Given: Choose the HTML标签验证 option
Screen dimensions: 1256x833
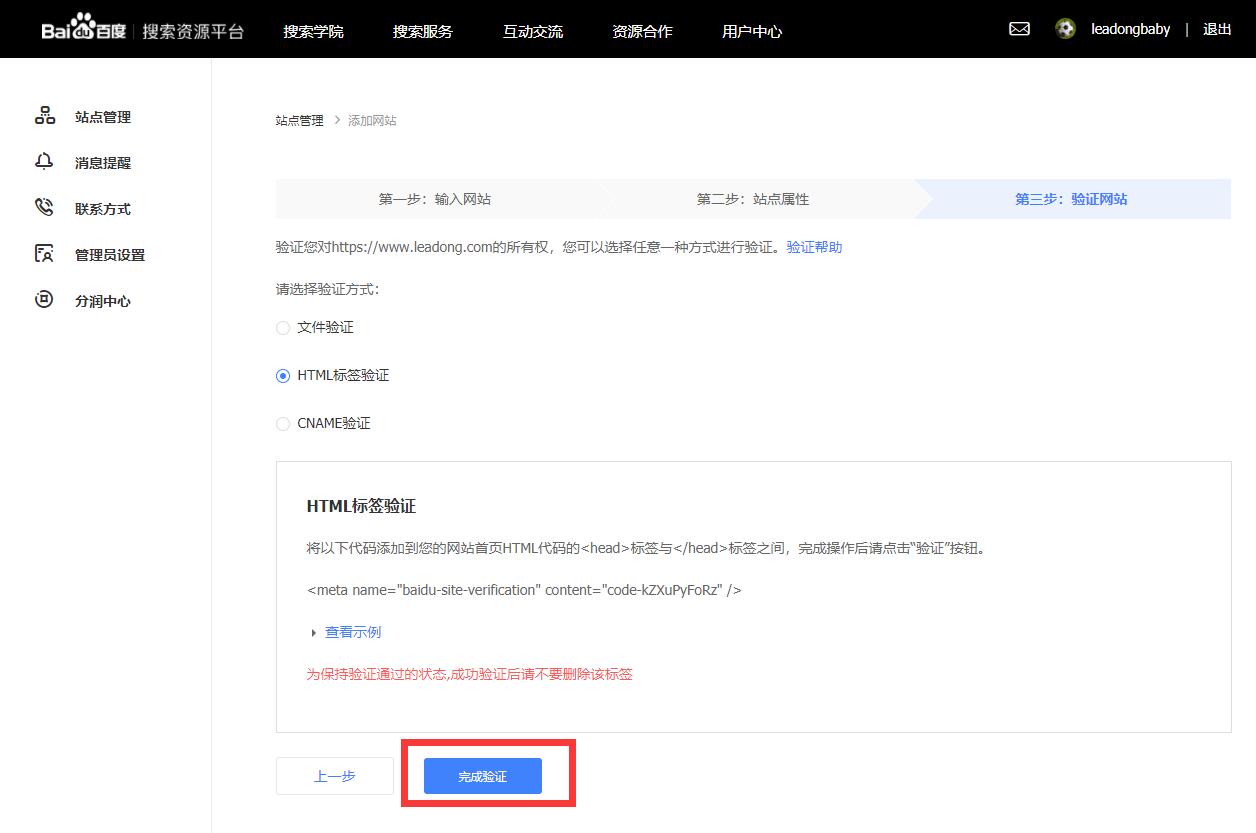Looking at the screenshot, I should click(283, 376).
